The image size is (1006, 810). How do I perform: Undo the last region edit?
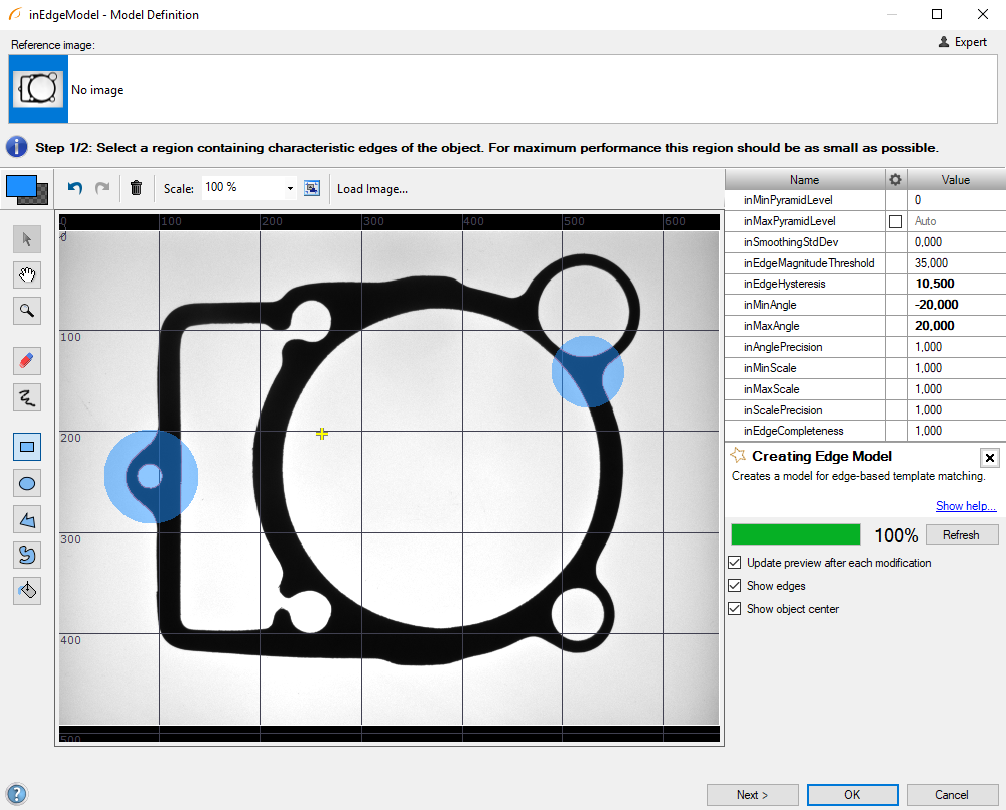(74, 188)
